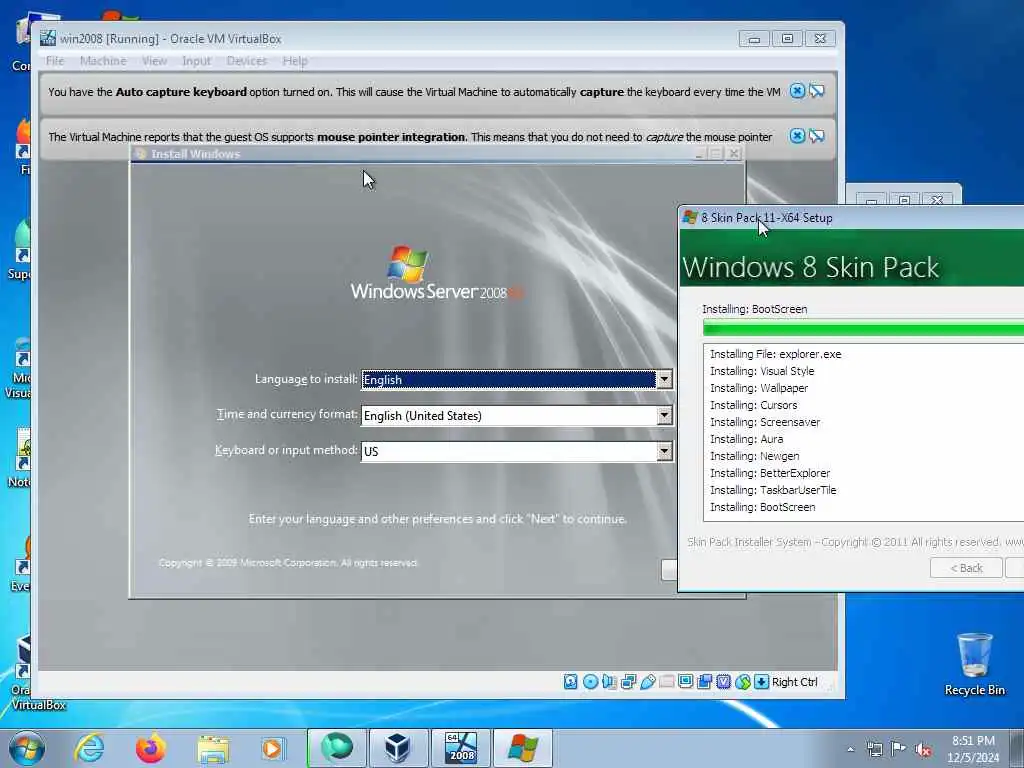
Task: Click the network icon in system tray
Action: [874, 749]
